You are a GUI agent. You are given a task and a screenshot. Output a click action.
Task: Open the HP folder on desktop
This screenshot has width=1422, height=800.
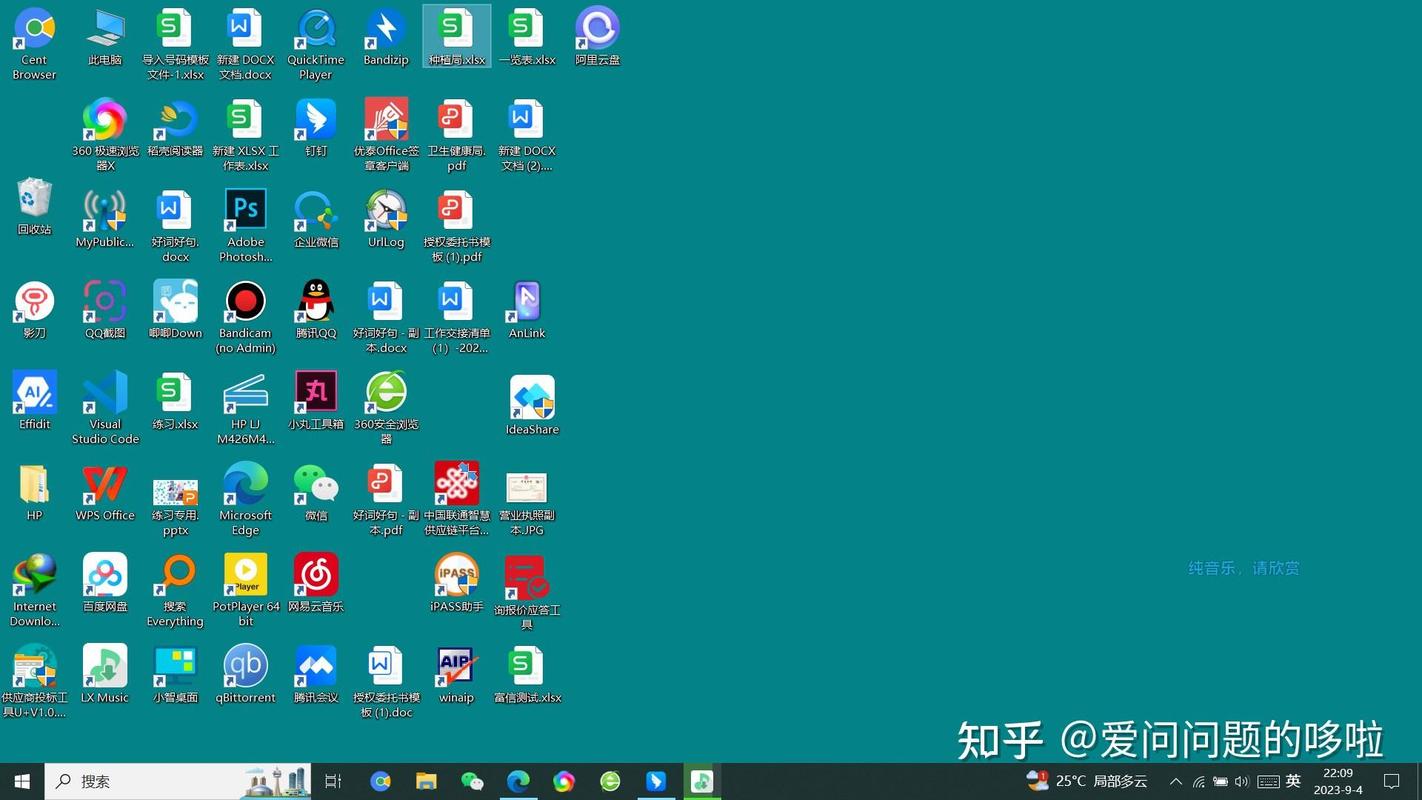click(x=34, y=484)
